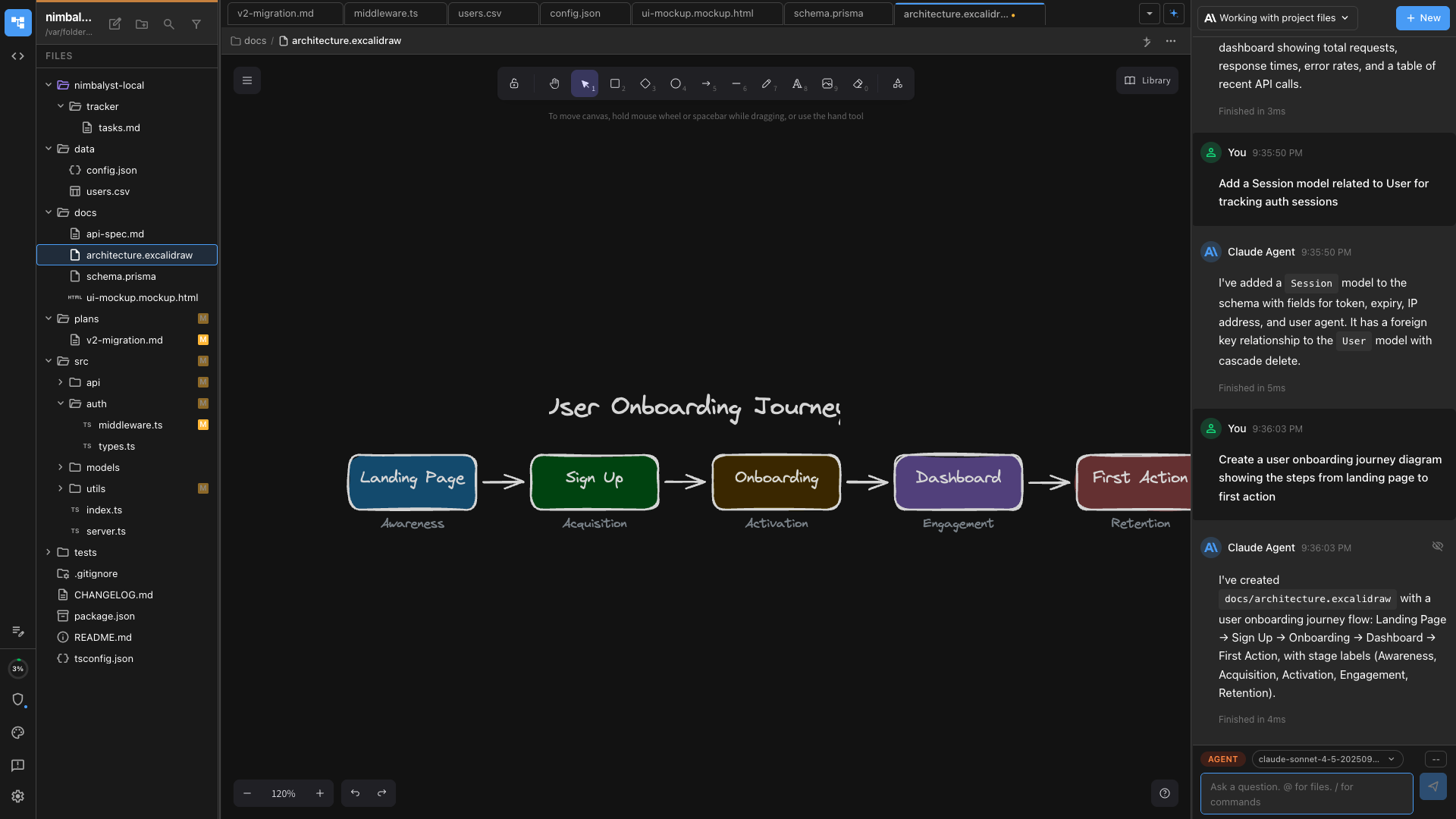Select the Arrow tool
The width and height of the screenshot is (1456, 819).
pos(707,83)
